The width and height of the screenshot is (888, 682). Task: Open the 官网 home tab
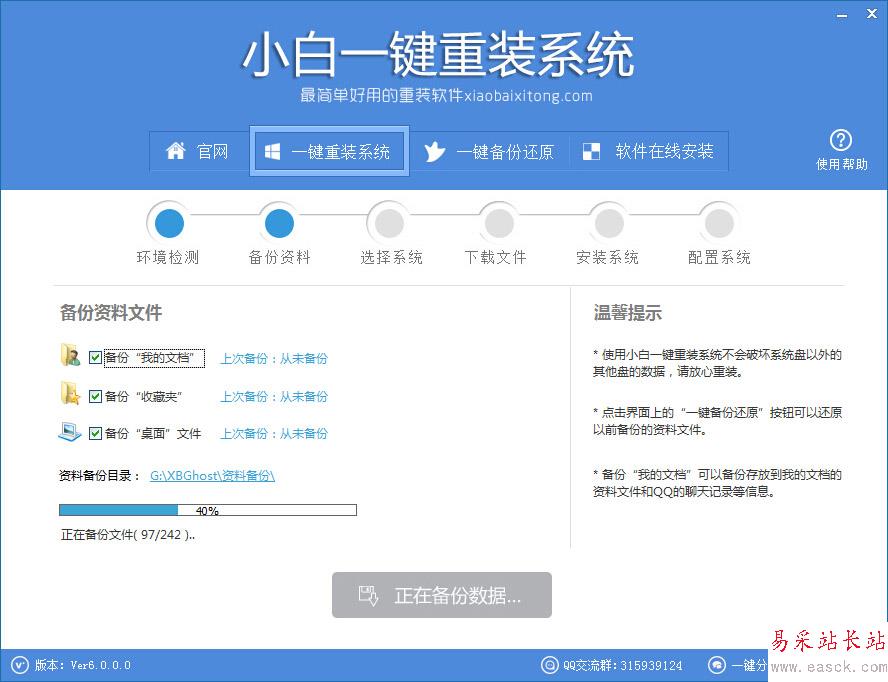pyautogui.click(x=199, y=151)
